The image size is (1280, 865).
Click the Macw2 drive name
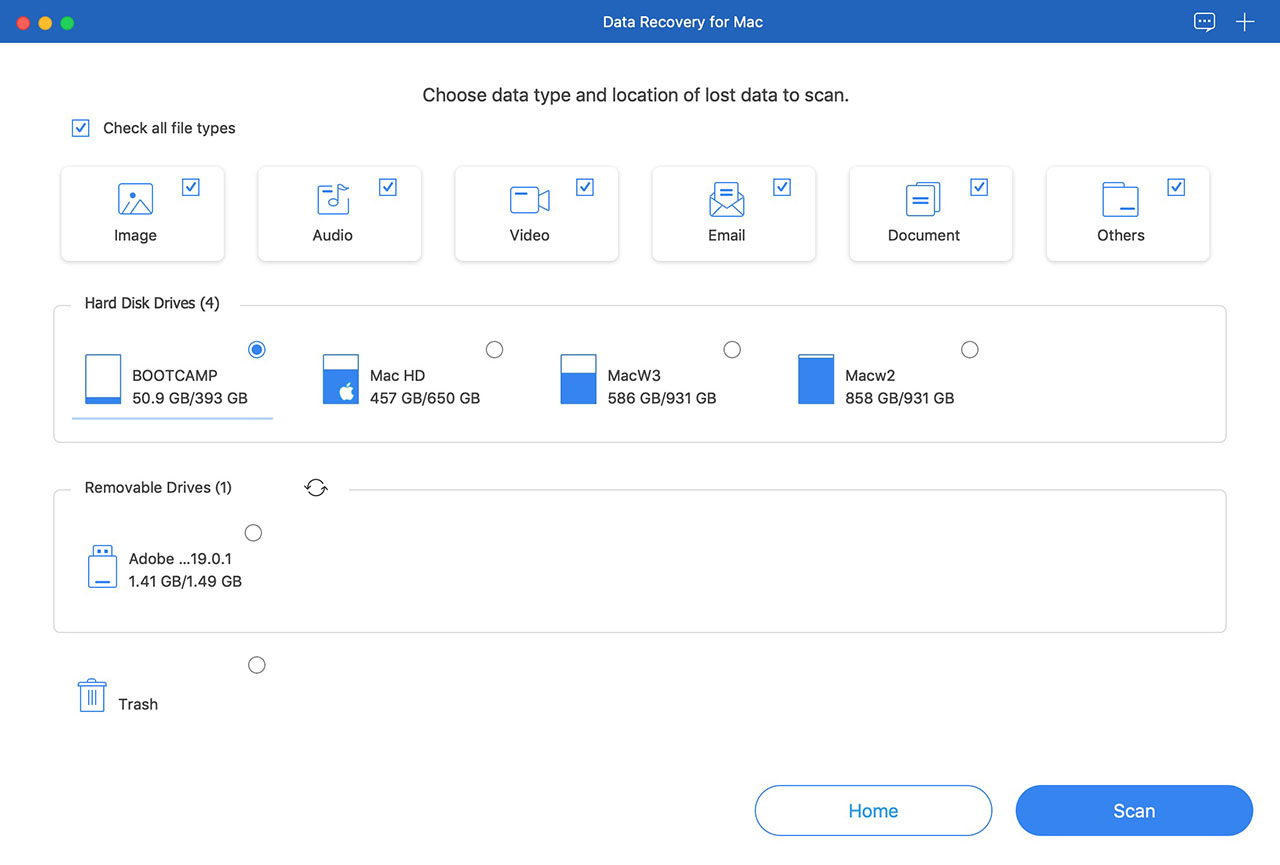tap(870, 376)
